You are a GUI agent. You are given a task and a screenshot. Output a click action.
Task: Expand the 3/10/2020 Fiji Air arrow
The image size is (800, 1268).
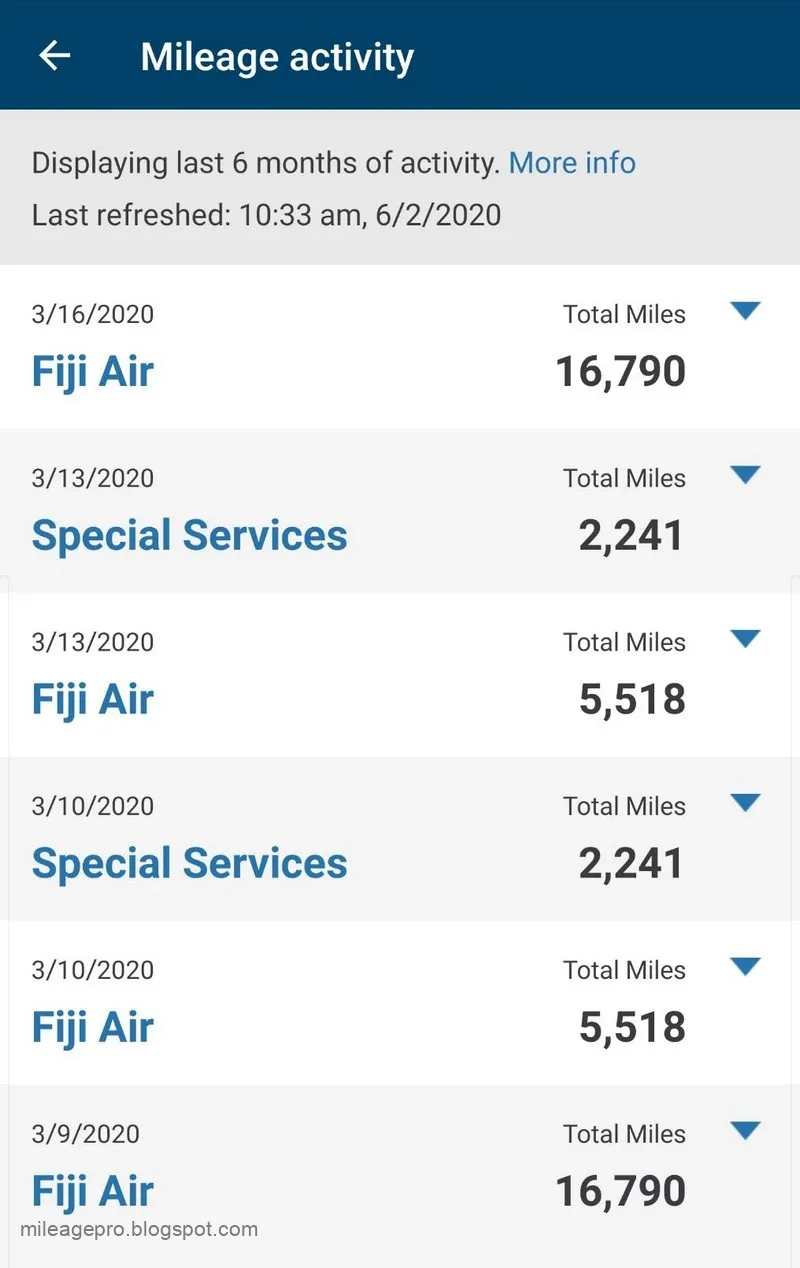tap(746, 967)
